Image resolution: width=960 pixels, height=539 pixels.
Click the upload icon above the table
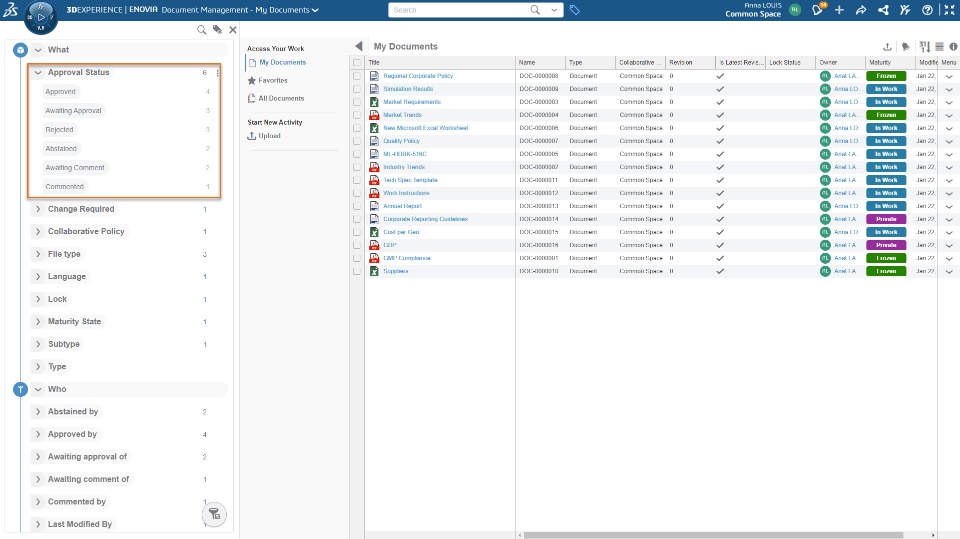(x=887, y=47)
